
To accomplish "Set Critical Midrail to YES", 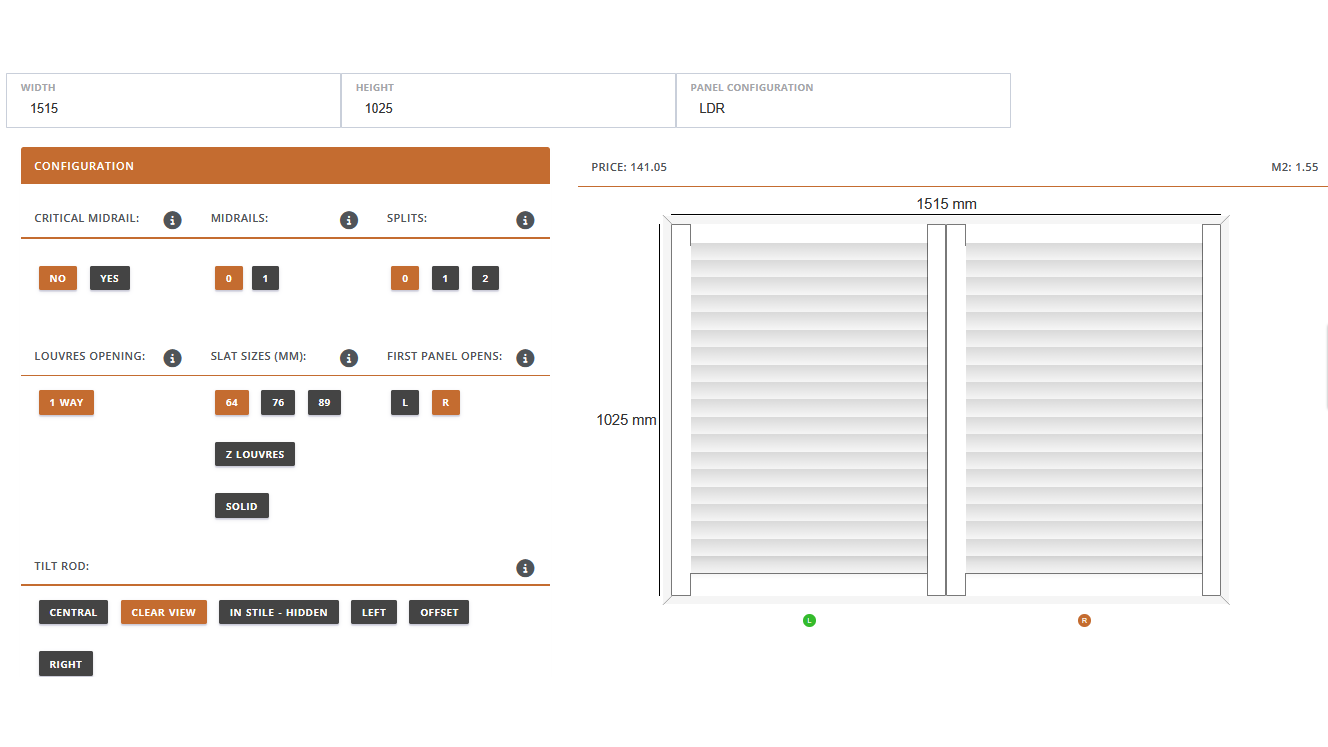I will [110, 278].
